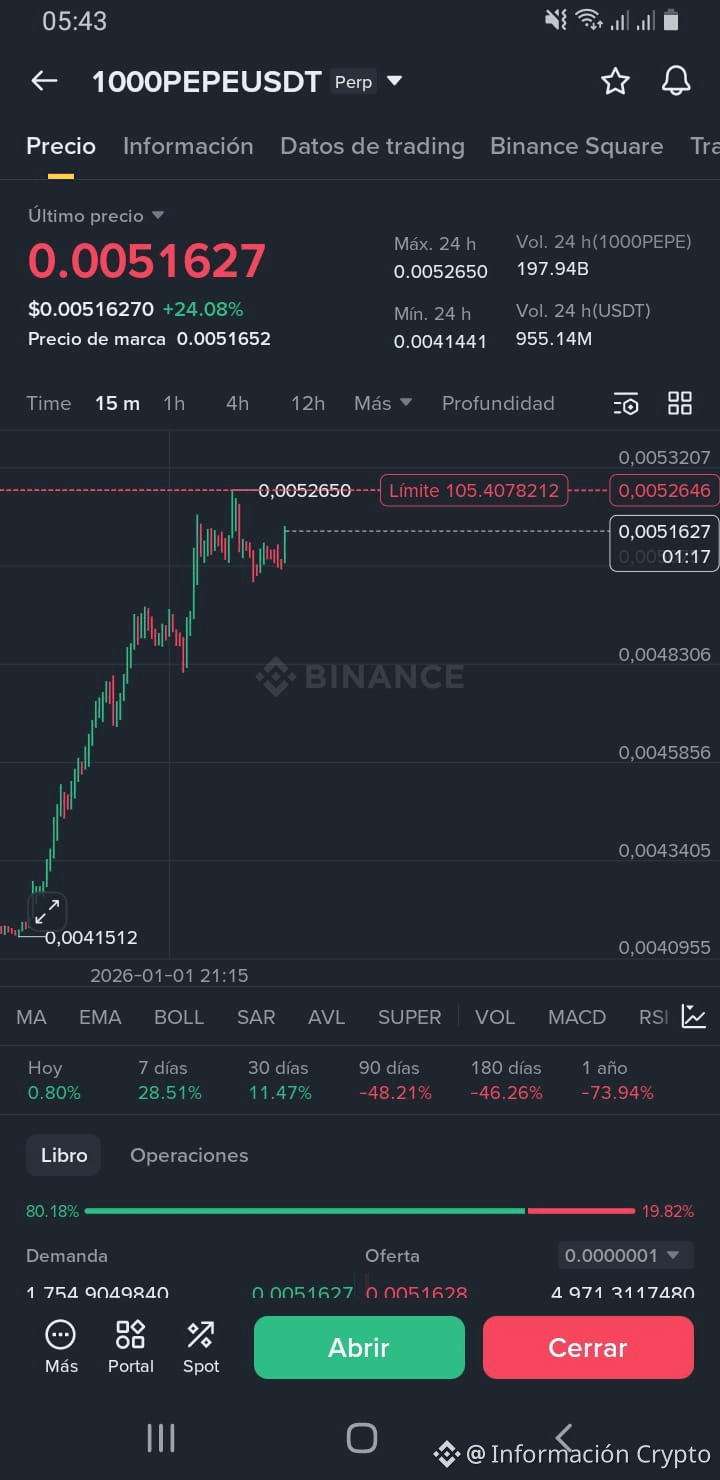Toggle the MA indicator
720x1480 pixels.
click(31, 1017)
